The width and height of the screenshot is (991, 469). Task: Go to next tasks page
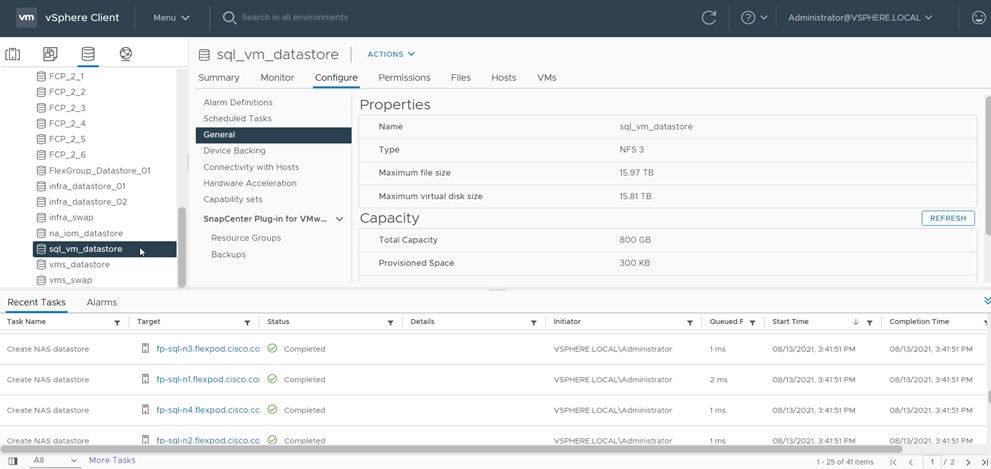(x=968, y=462)
